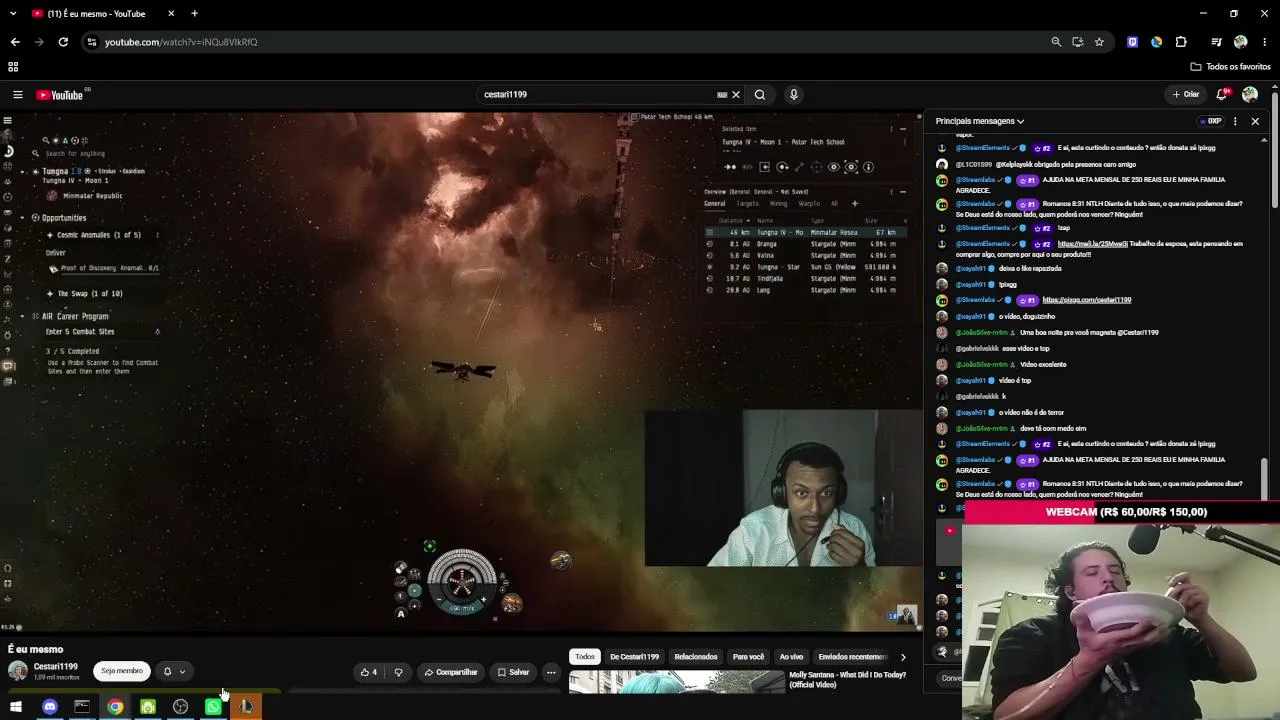Screen dimensions: 1280x720
Task: Run the YouTube search with magnifier button
Action: (x=760, y=95)
